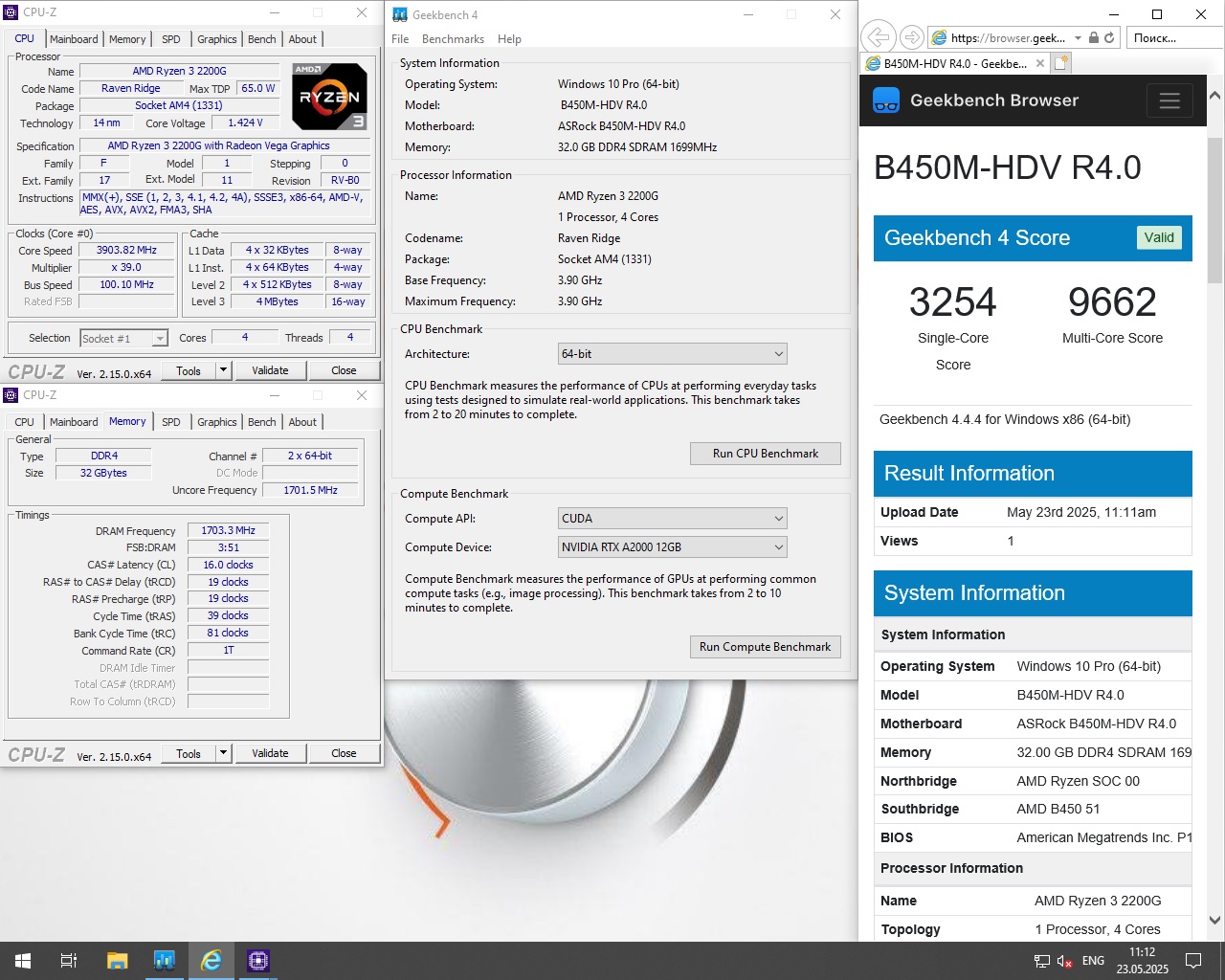Click Validate in lower CPU-Z window
The height and width of the screenshot is (980, 1225).
coord(270,753)
